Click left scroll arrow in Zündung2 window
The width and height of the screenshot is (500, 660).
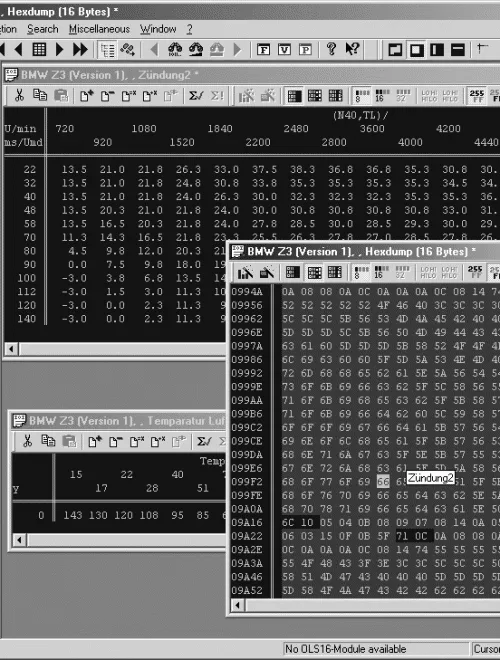11,349
